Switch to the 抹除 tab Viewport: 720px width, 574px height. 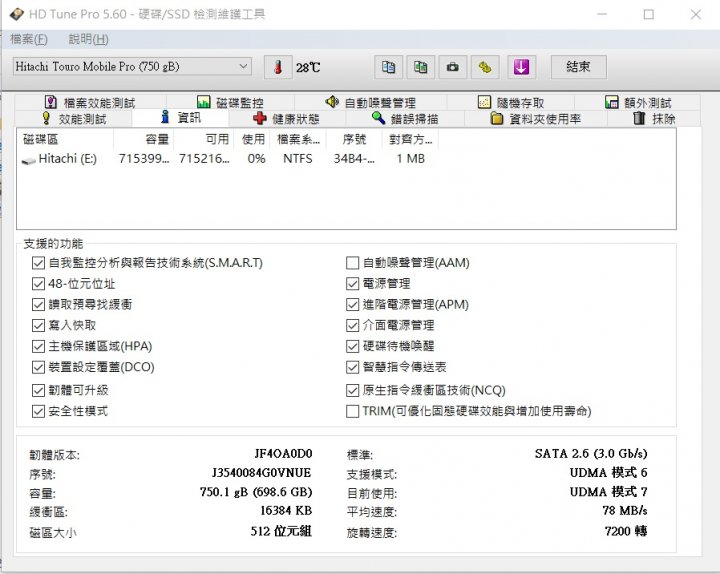point(654,119)
